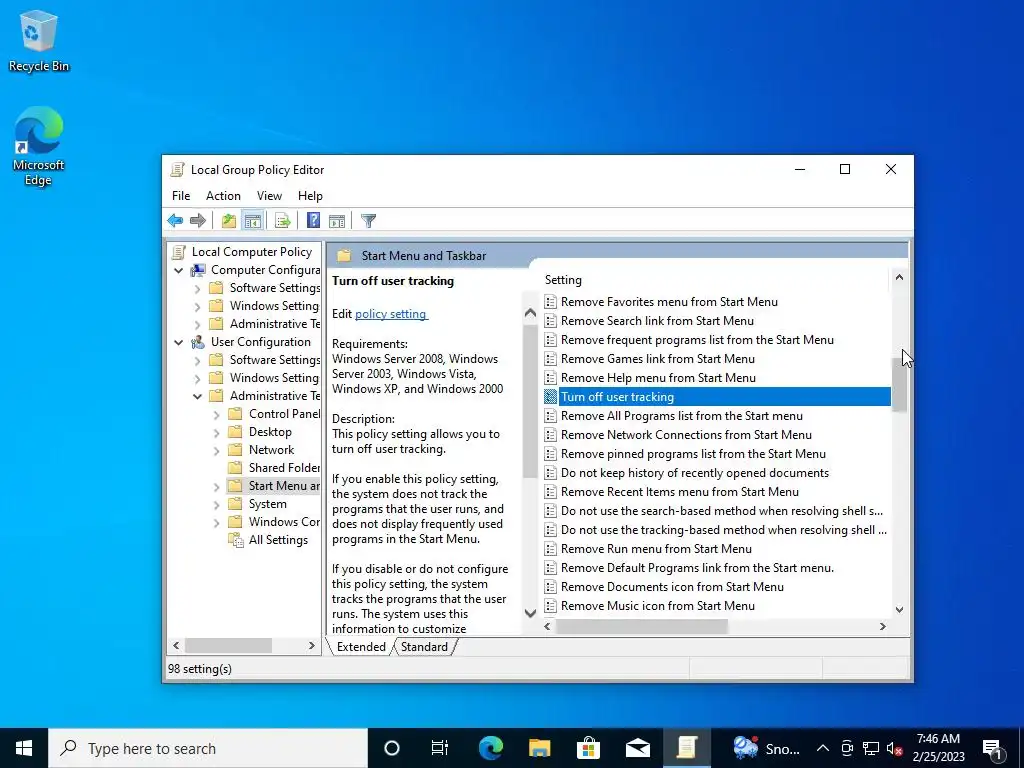
Task: Click the network tray icon
Action: (x=871, y=748)
